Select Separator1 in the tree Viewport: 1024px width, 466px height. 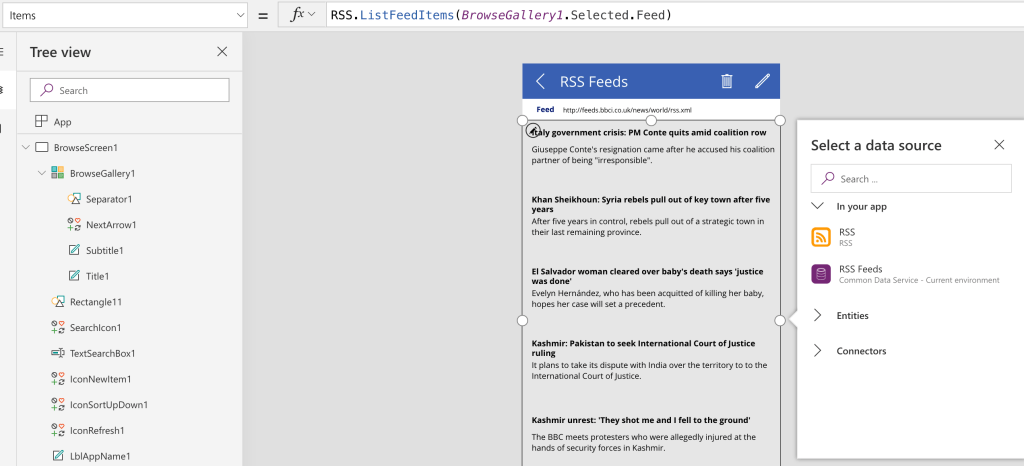pyautogui.click(x=109, y=199)
